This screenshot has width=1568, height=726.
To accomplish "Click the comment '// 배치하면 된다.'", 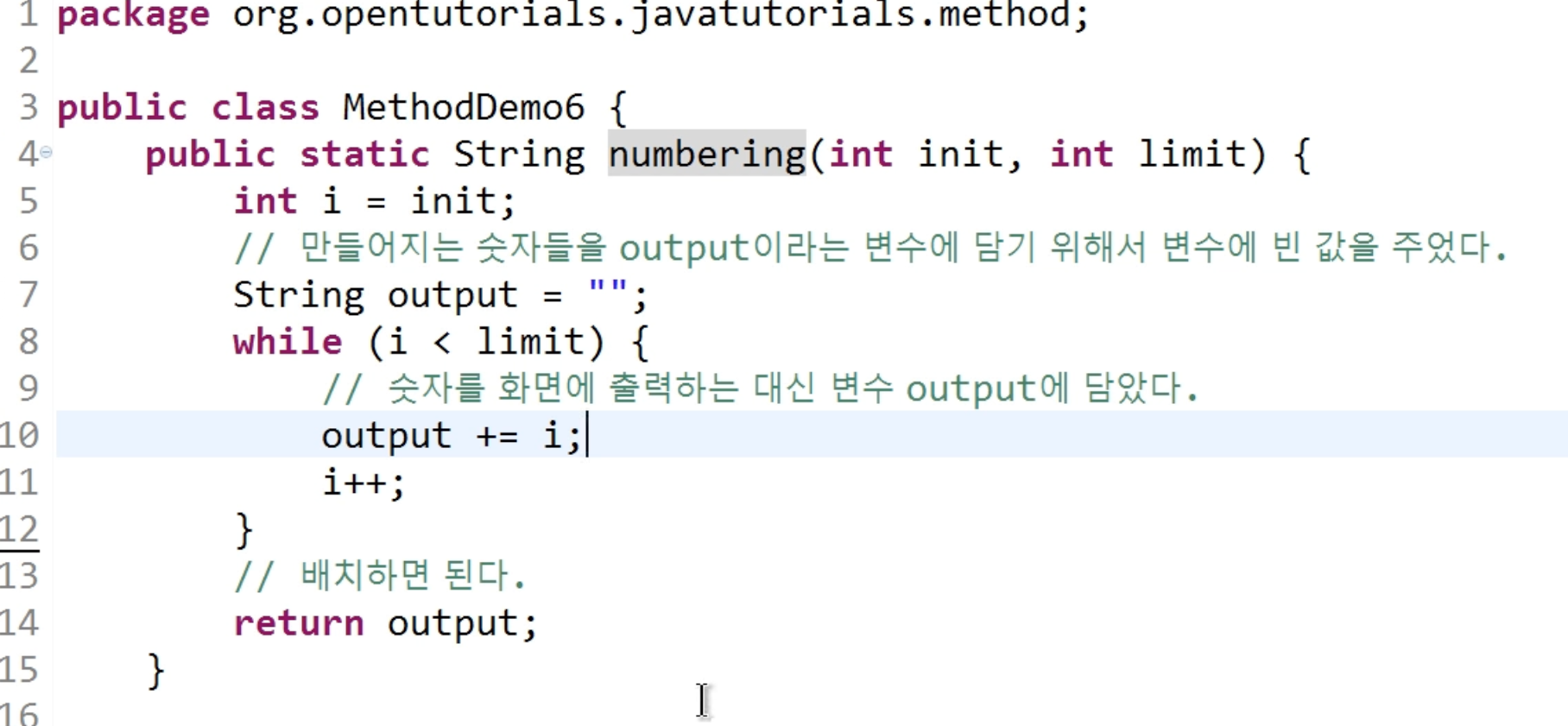I will click(x=380, y=576).
